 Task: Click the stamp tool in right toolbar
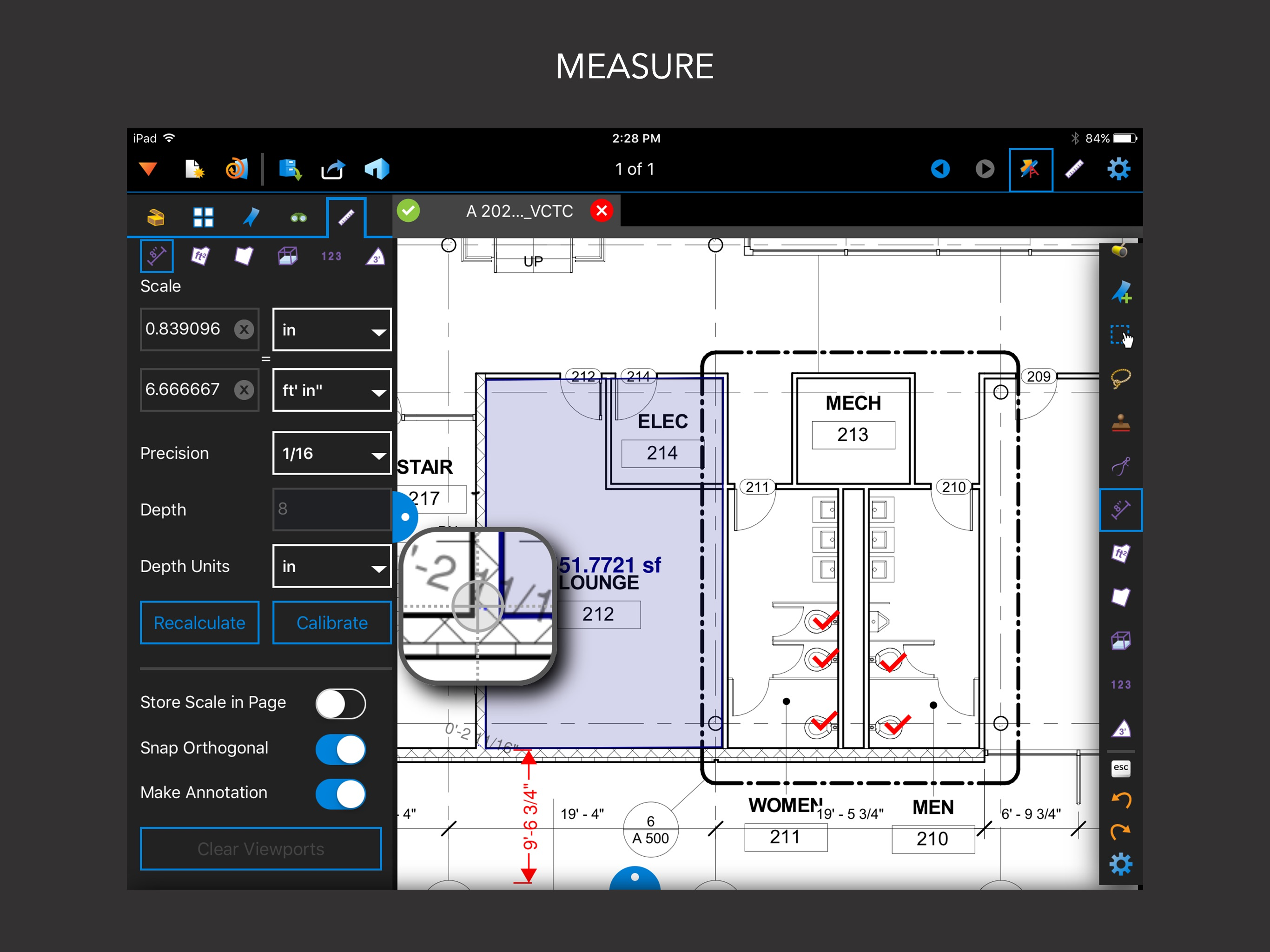coord(1120,423)
